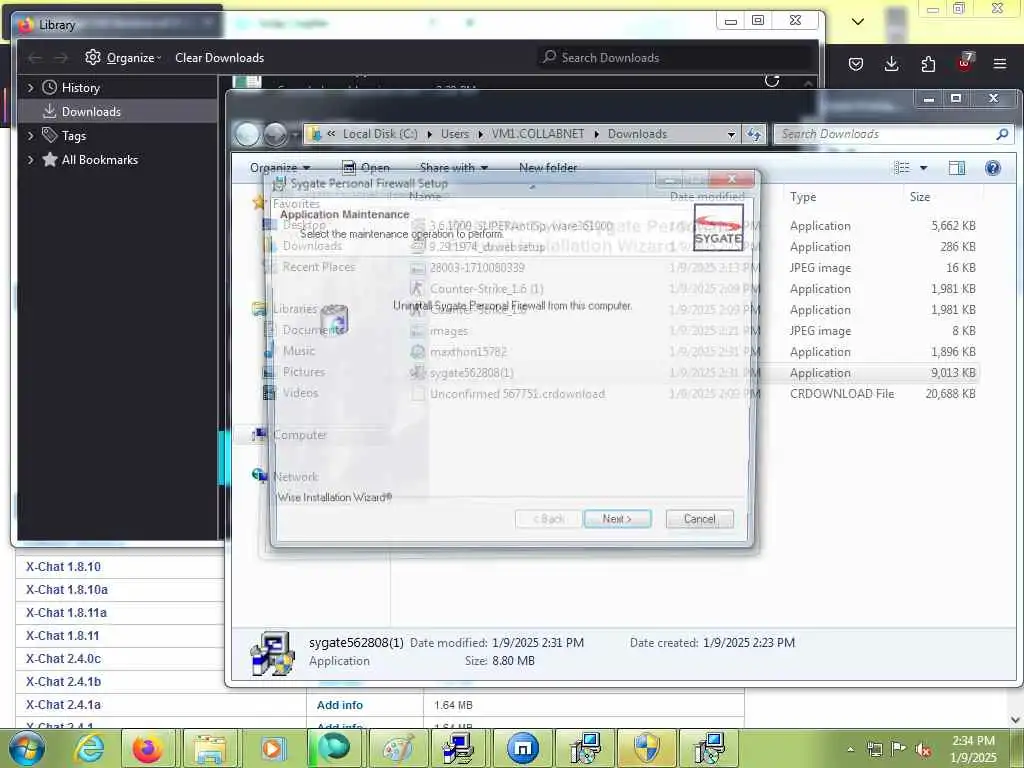This screenshot has height=768, width=1024.
Task: Open the view options dropdown arrow
Action: click(923, 168)
